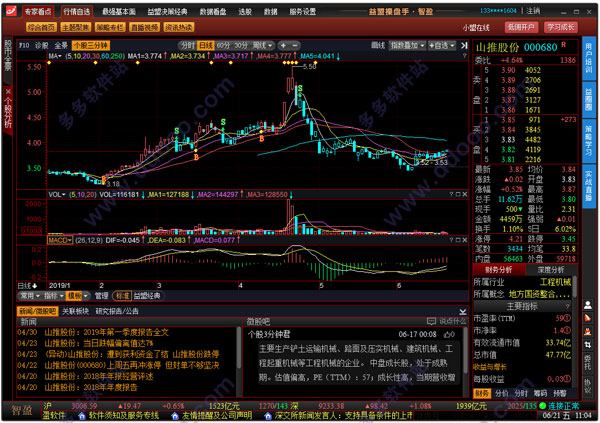600x423 pixels.
Task: Click the 说点什么 comment icon
Action: pyautogui.click(x=431, y=322)
